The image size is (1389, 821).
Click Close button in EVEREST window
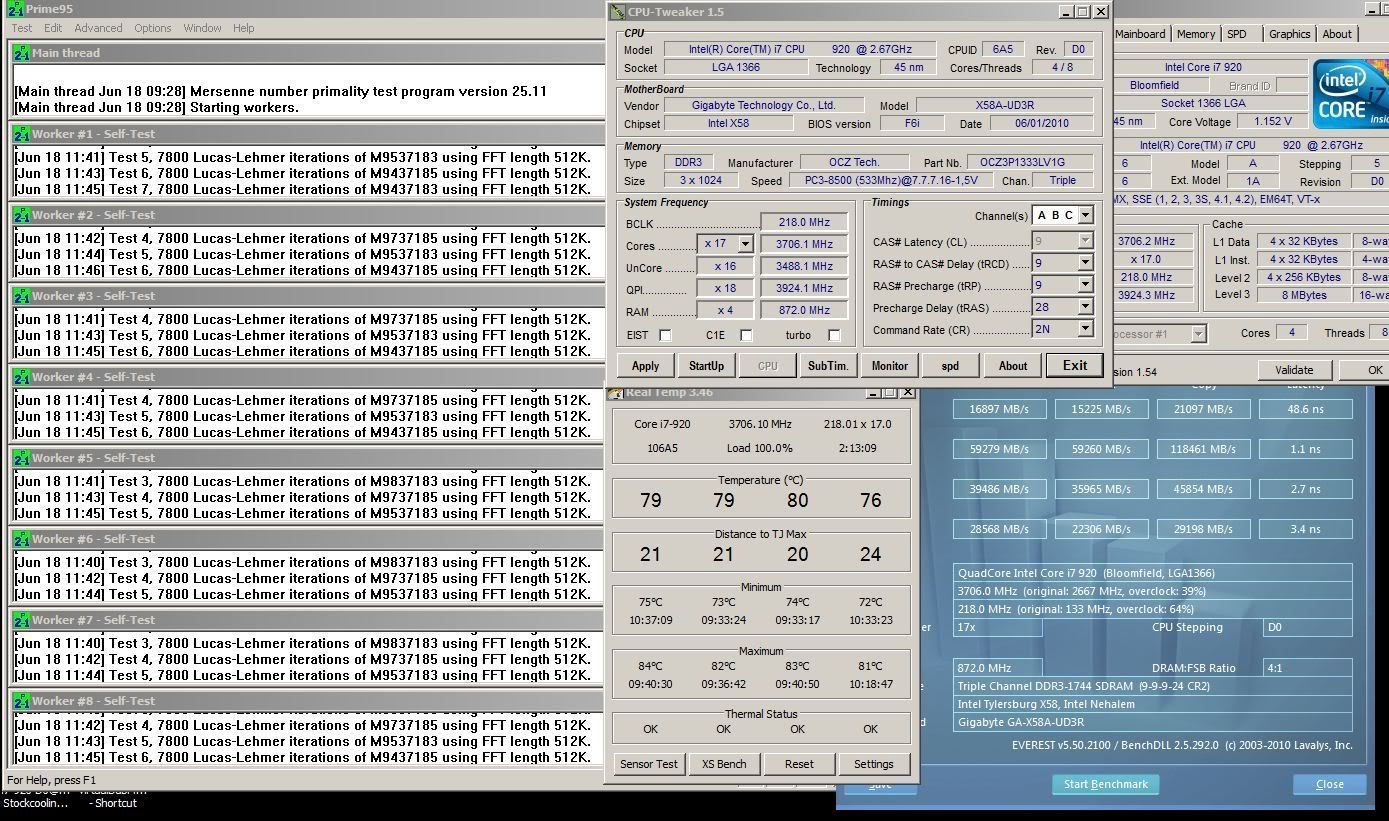(x=1329, y=784)
